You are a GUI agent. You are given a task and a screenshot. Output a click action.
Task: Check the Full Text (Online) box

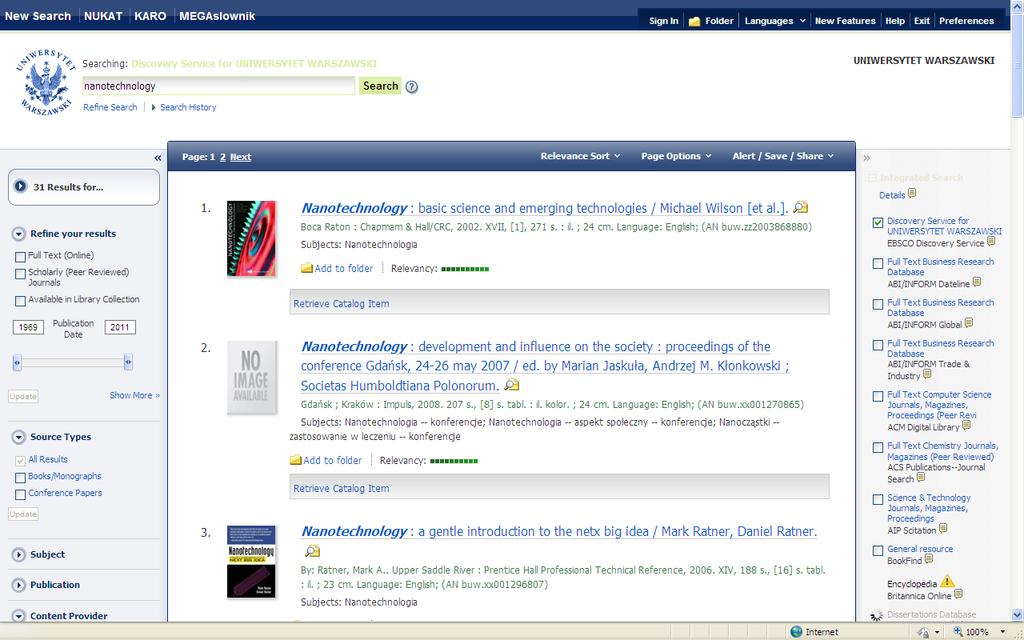pyautogui.click(x=20, y=257)
